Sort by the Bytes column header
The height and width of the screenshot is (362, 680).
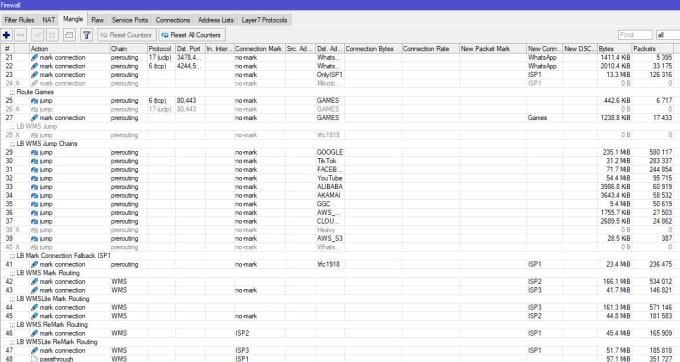tap(614, 49)
